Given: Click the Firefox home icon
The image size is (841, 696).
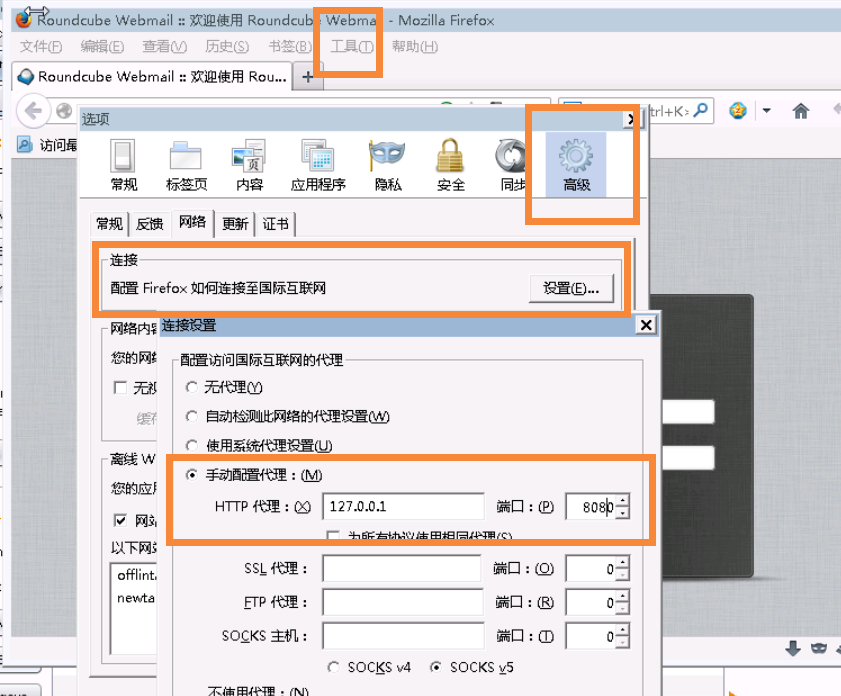Looking at the screenshot, I should [x=801, y=111].
